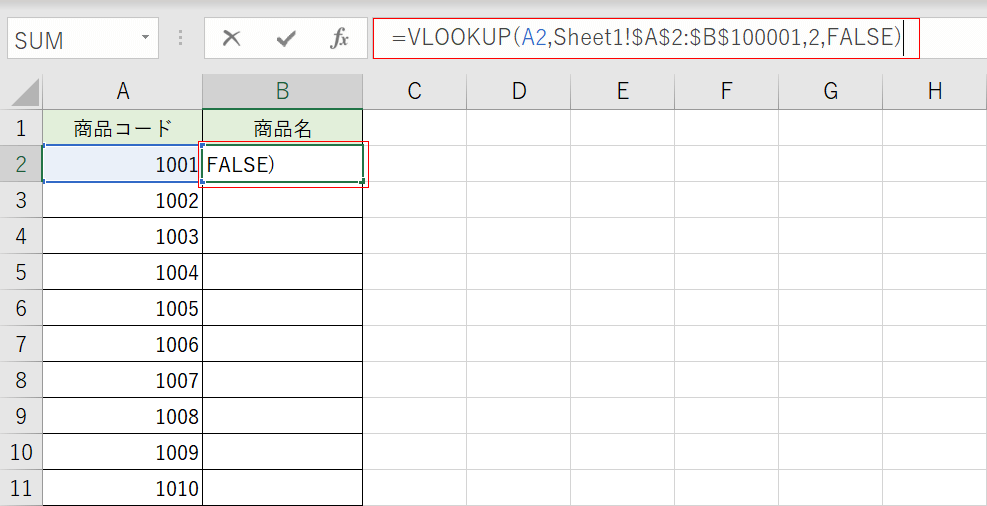Screen dimensions: 987x506
Task: Click cell B2 showing FALSE)
Action: pyautogui.click(x=283, y=164)
